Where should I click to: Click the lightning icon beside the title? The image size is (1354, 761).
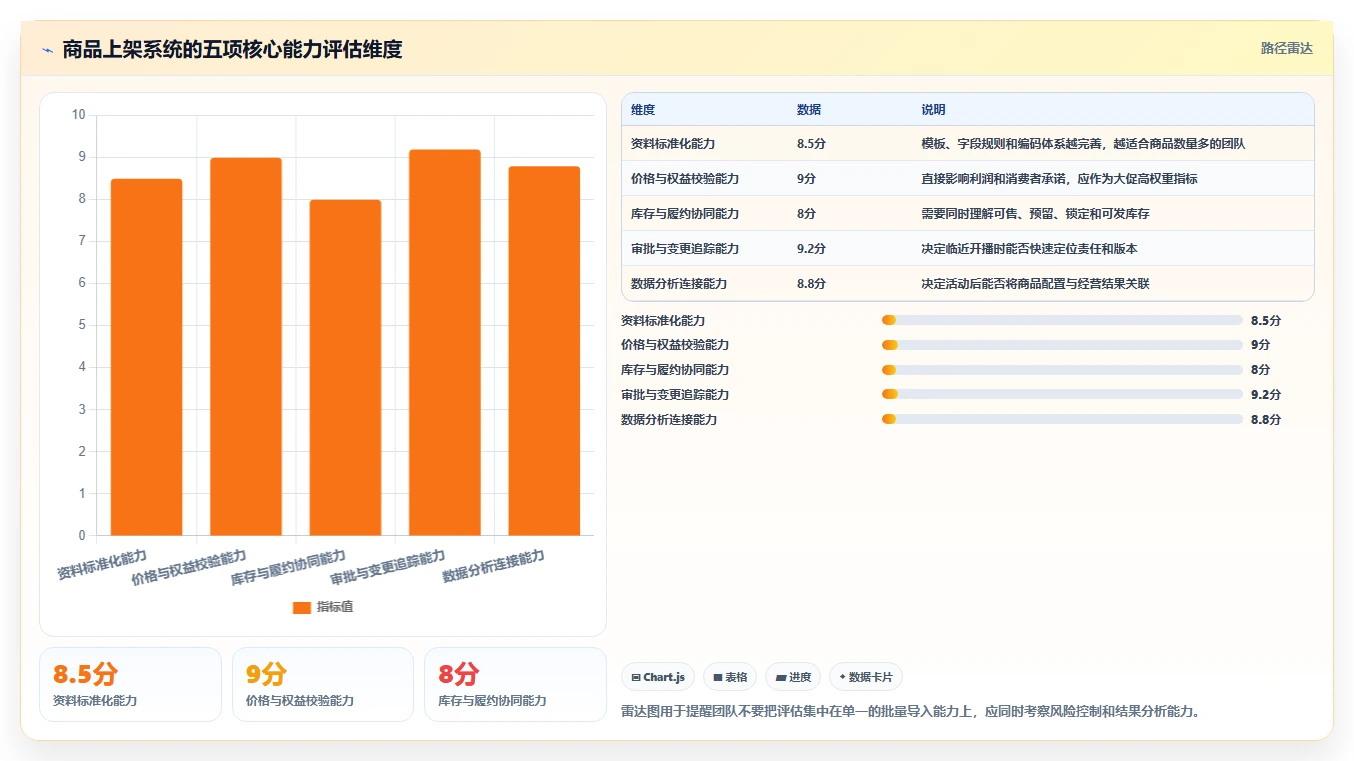coord(47,50)
